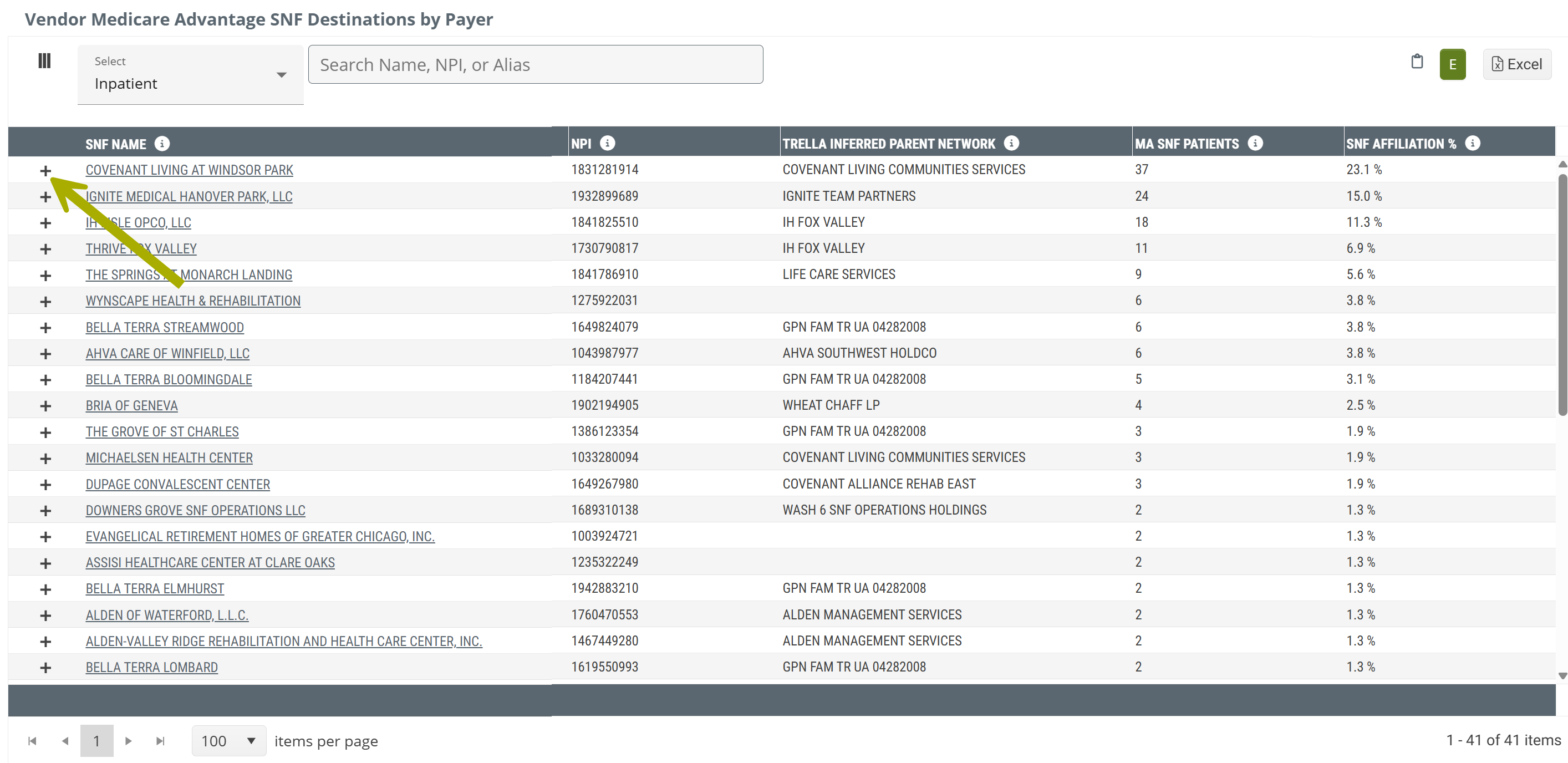The width and height of the screenshot is (1568, 763).
Task: Open the column chooser icon
Action: [44, 61]
